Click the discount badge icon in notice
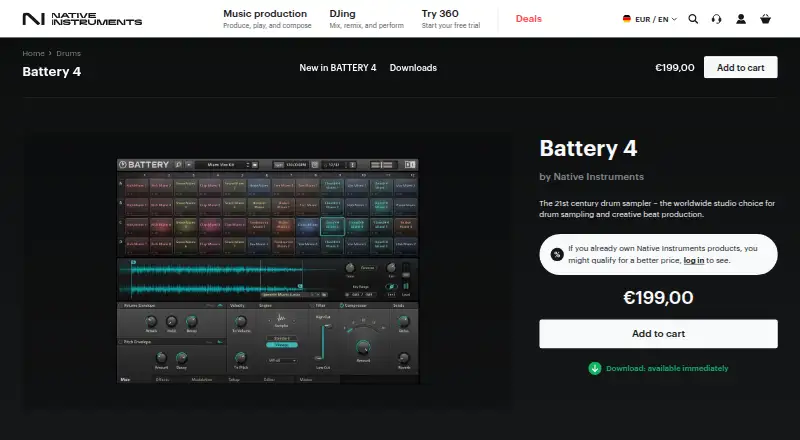The height and width of the screenshot is (440, 800). click(557, 254)
